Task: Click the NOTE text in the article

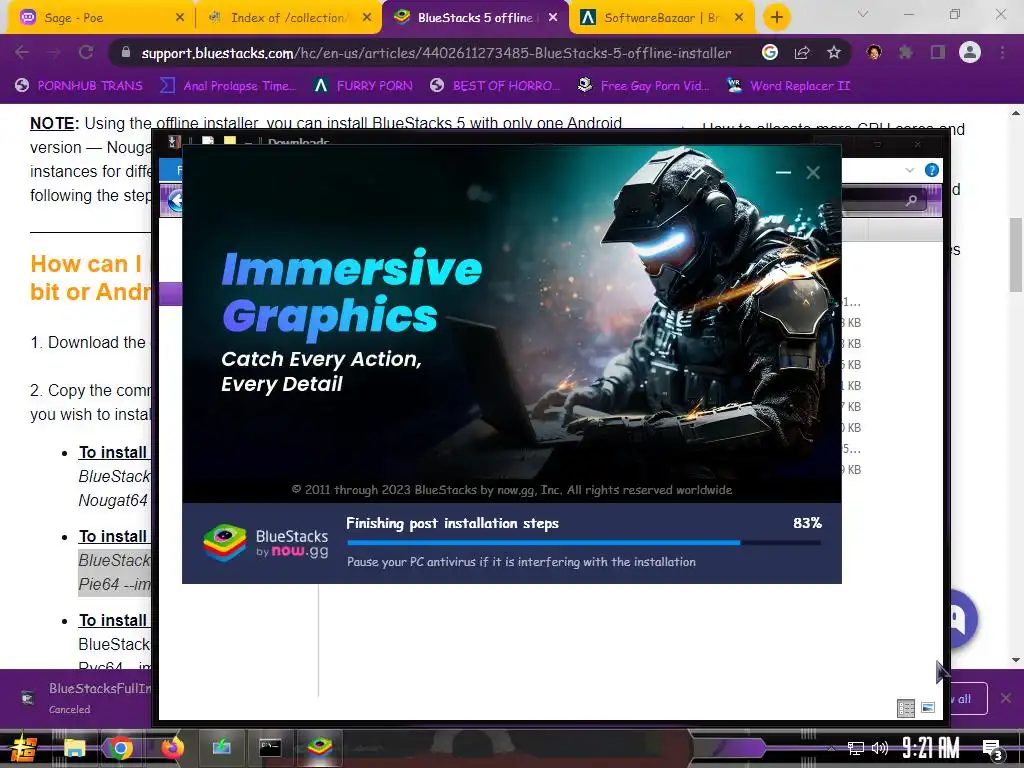Action: click(x=54, y=123)
